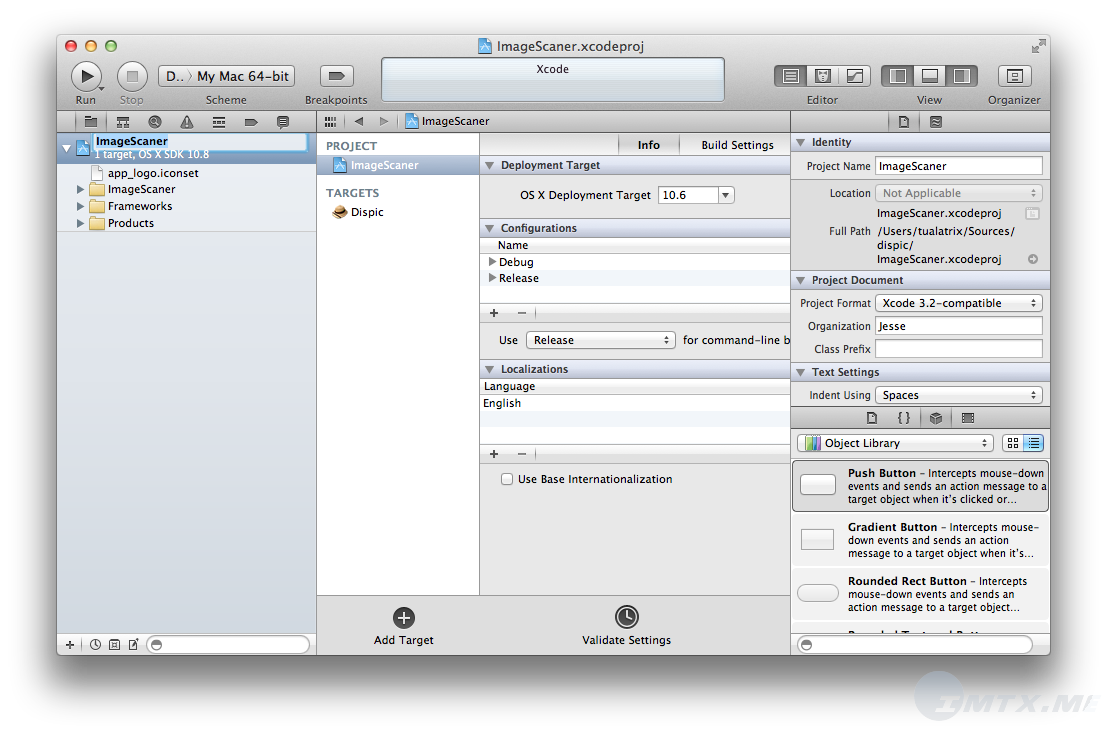Image resolution: width=1107 pixels, height=734 pixels.
Task: Show the Media library
Action: pos(968,418)
